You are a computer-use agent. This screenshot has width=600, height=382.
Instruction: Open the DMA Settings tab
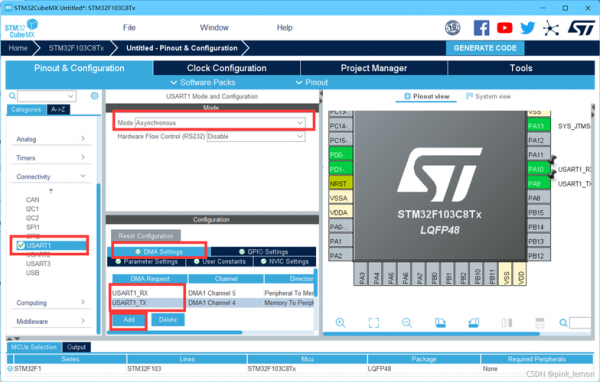(159, 251)
